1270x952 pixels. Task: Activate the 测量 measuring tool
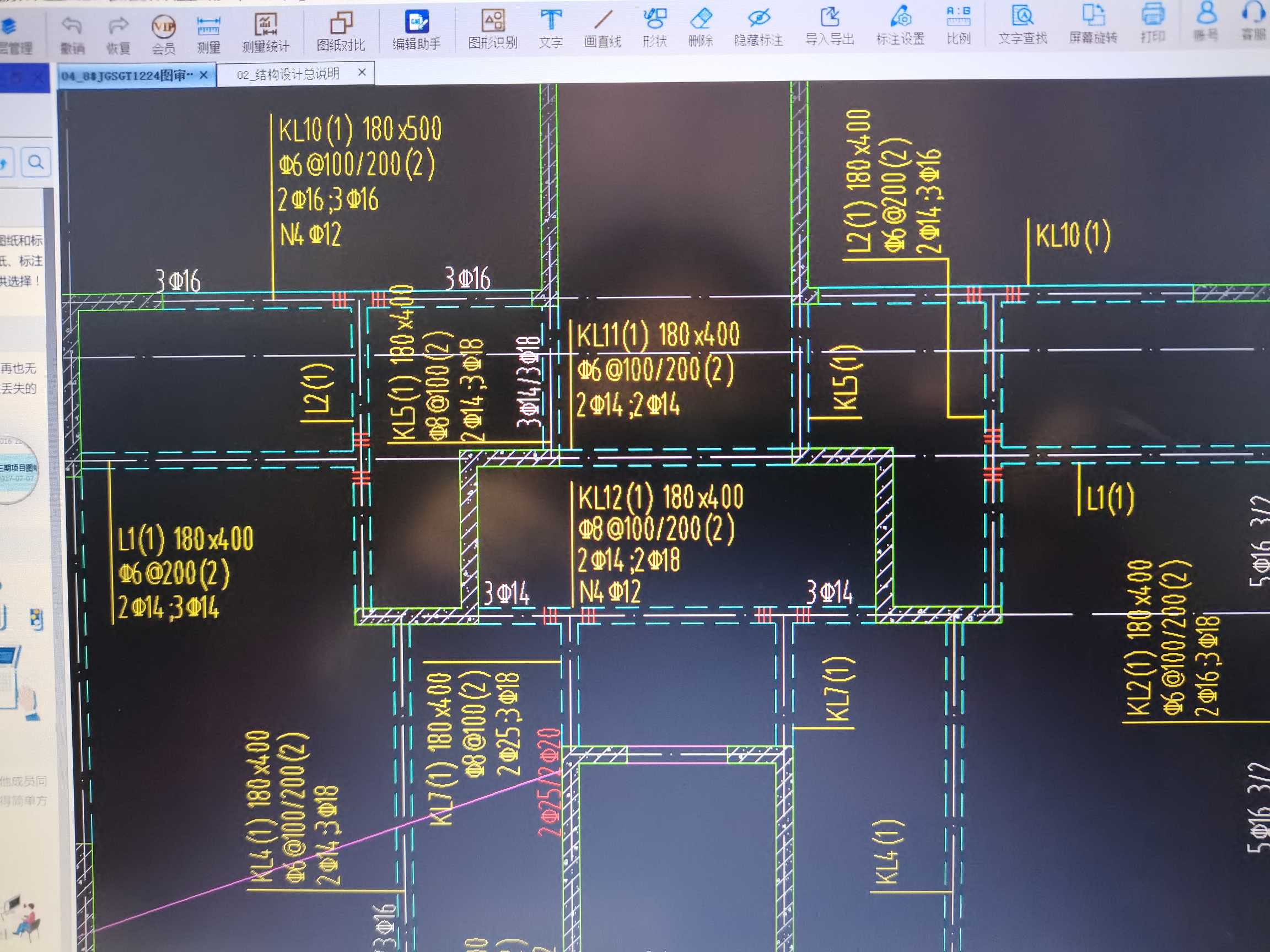coord(208,36)
